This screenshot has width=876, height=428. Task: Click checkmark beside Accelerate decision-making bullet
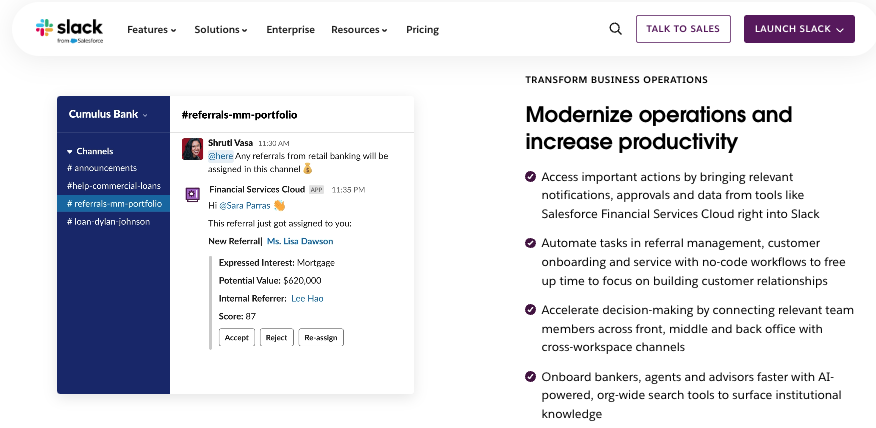pyautogui.click(x=530, y=310)
